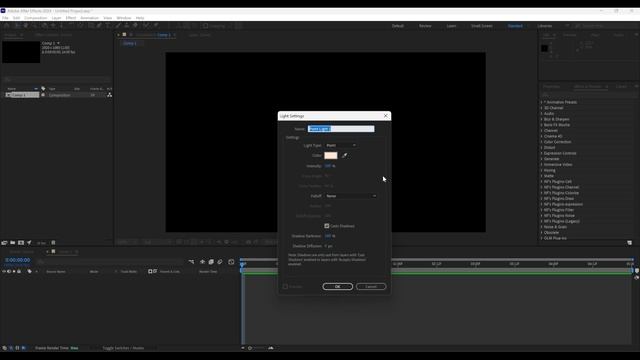Click the Home icon in the toolbar
The height and width of the screenshot is (360, 640).
click(x=7, y=25)
